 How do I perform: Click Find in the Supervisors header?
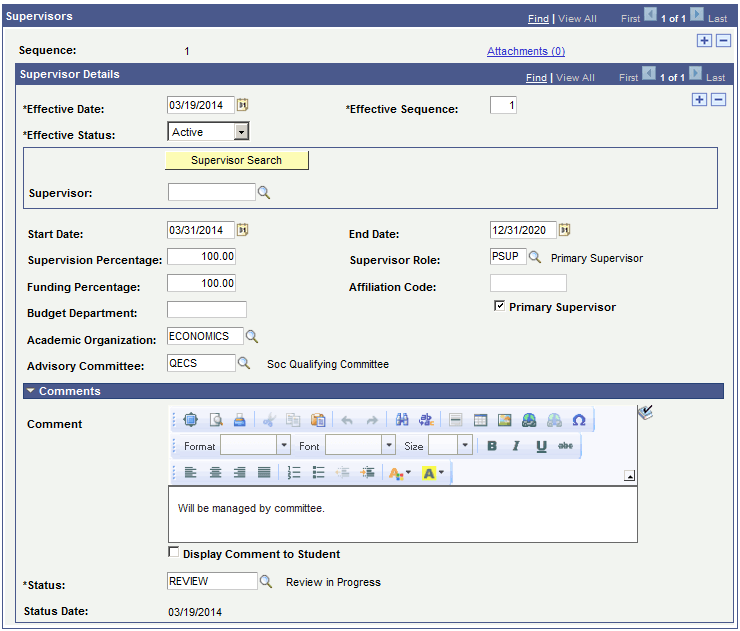click(538, 18)
